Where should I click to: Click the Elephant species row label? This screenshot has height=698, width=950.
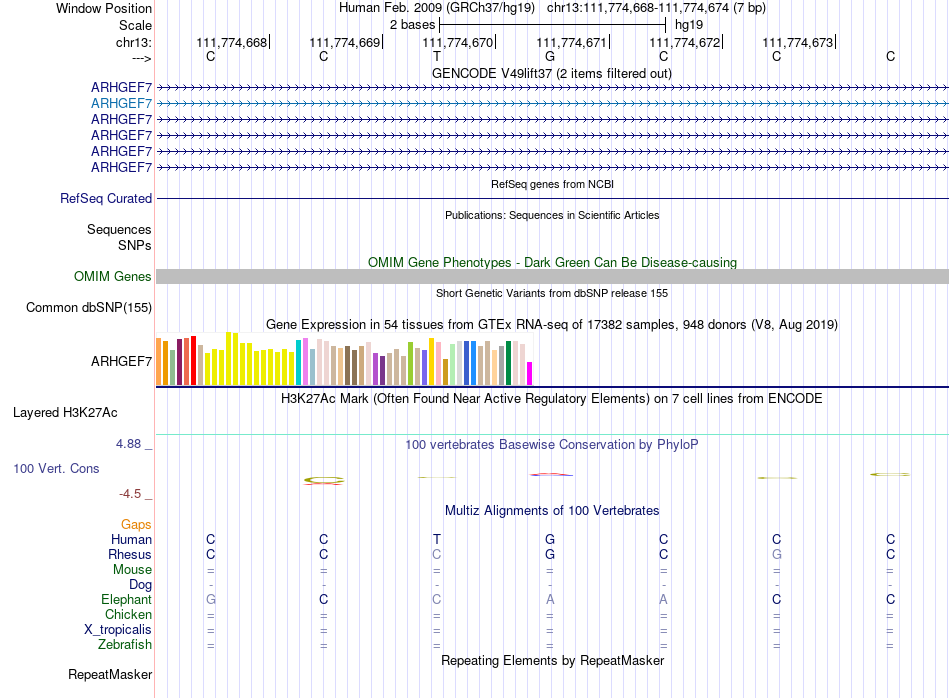point(126,600)
